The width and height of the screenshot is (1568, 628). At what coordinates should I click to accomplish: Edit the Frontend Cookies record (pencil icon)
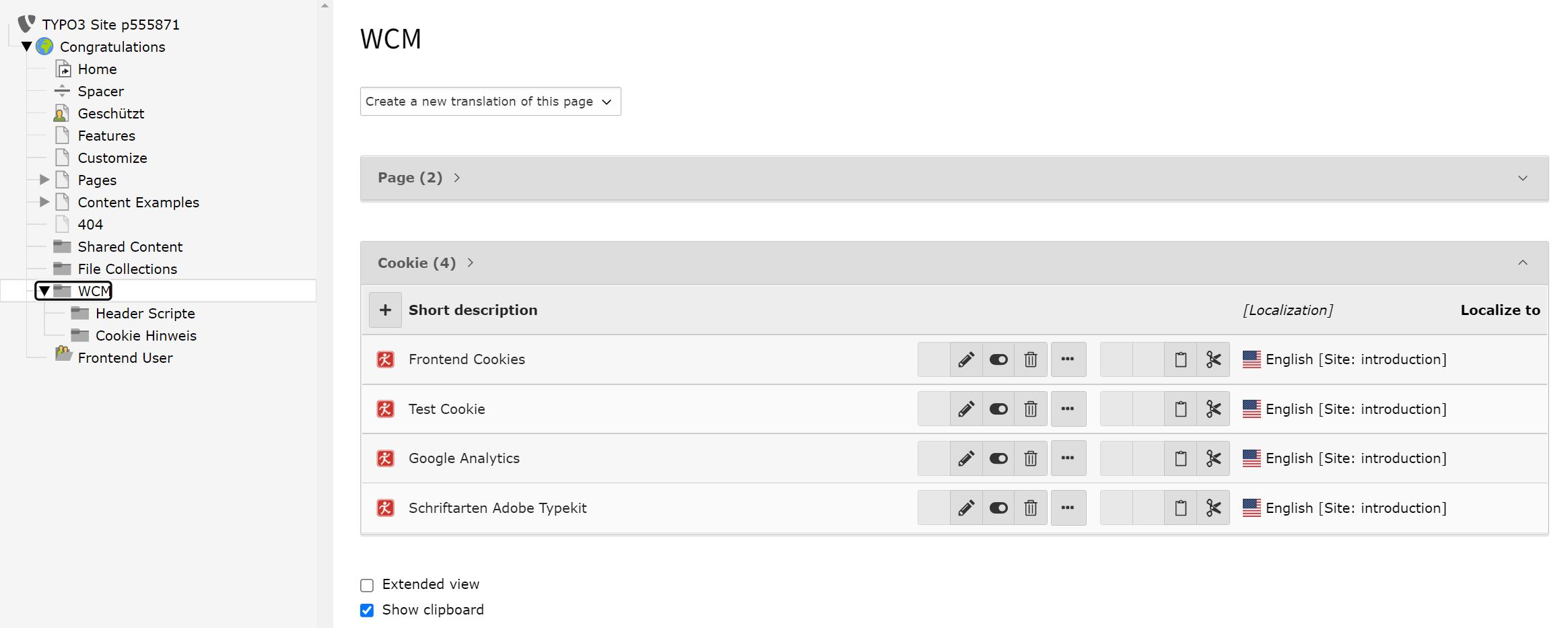point(966,359)
